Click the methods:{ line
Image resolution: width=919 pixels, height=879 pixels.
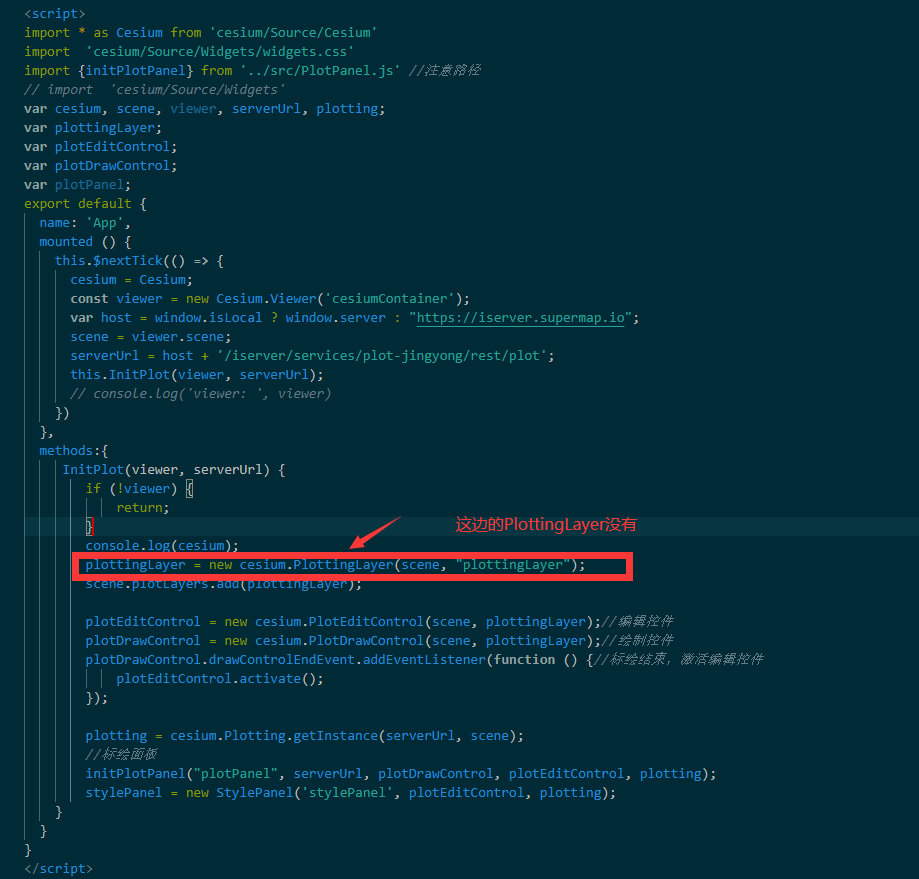coord(73,451)
